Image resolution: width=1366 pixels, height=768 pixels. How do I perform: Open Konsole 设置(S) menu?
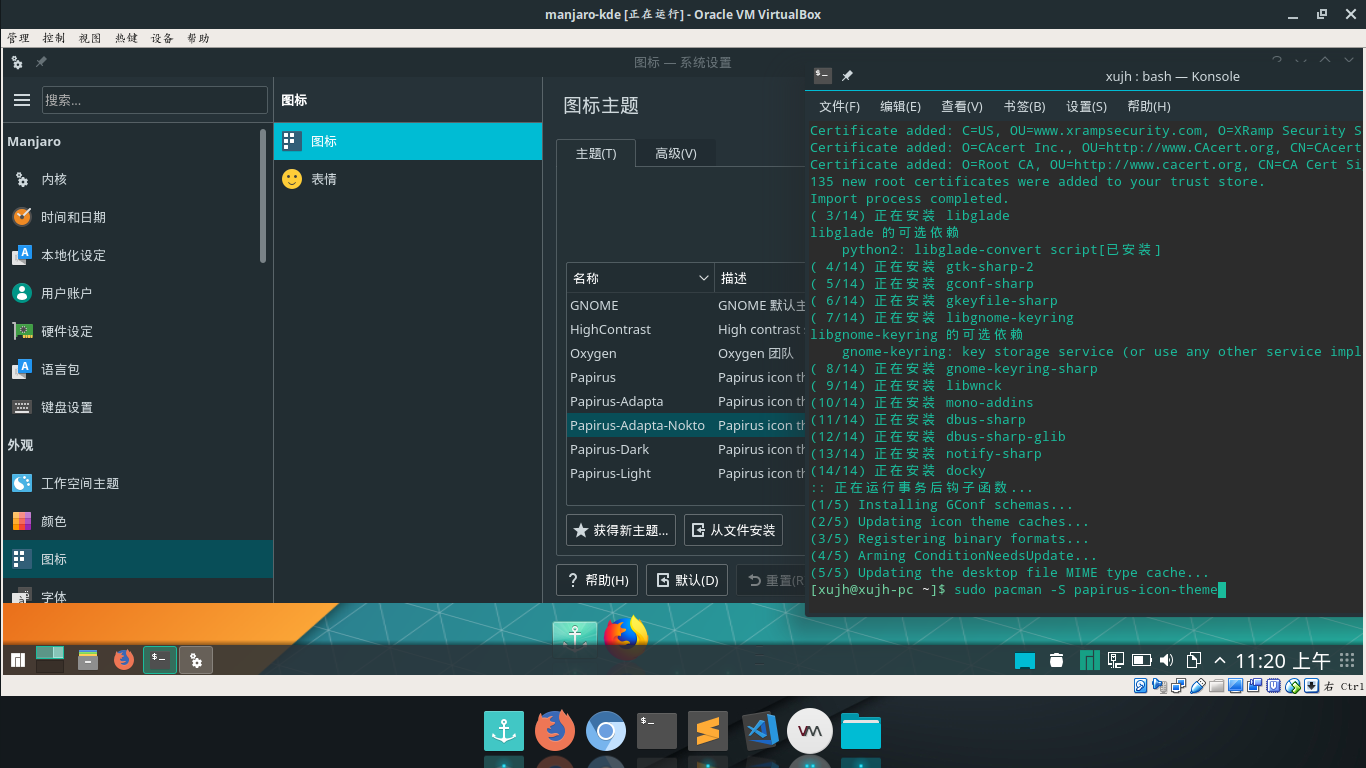tap(1086, 107)
